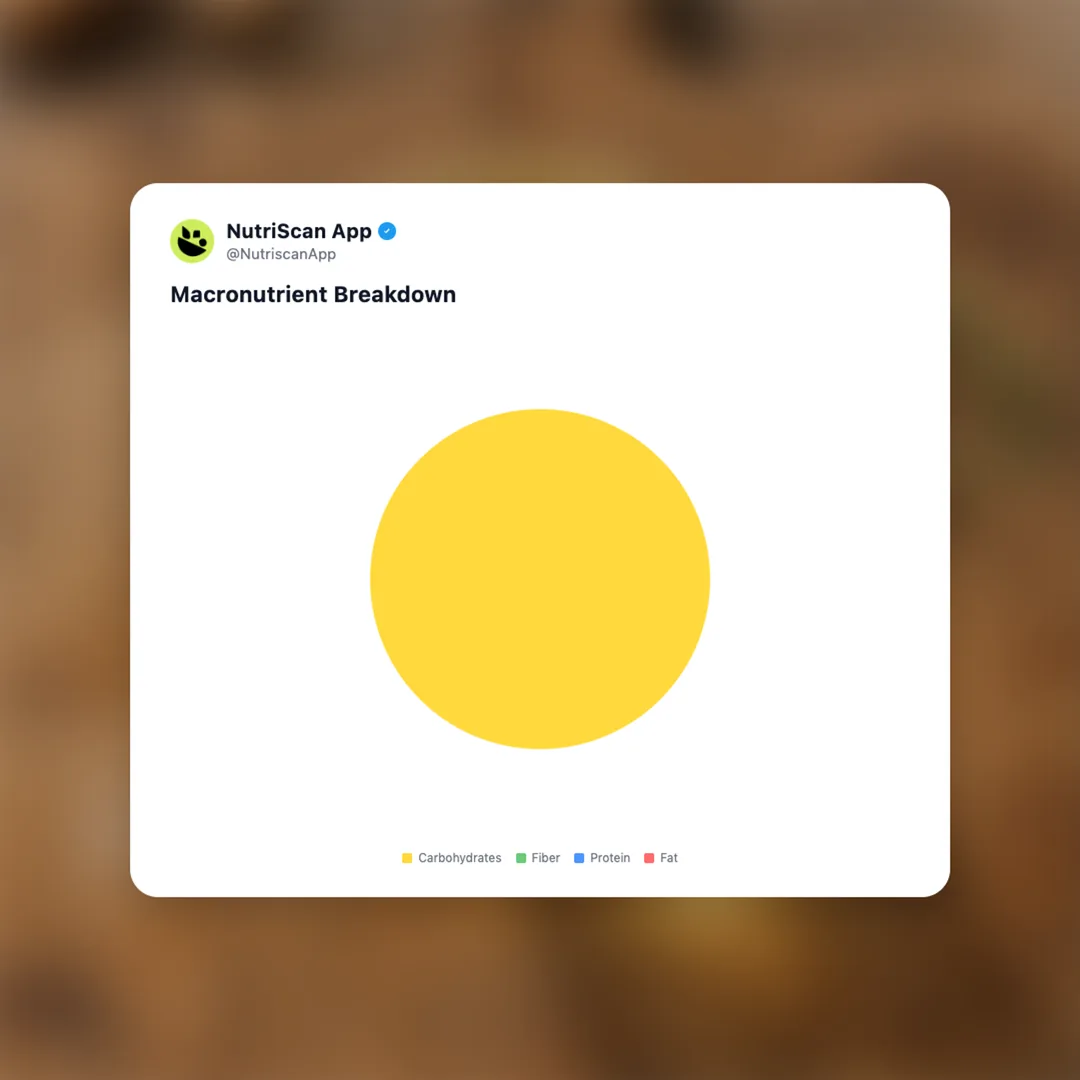Click the blue Protein legend square
The width and height of the screenshot is (1080, 1080).
[579, 858]
